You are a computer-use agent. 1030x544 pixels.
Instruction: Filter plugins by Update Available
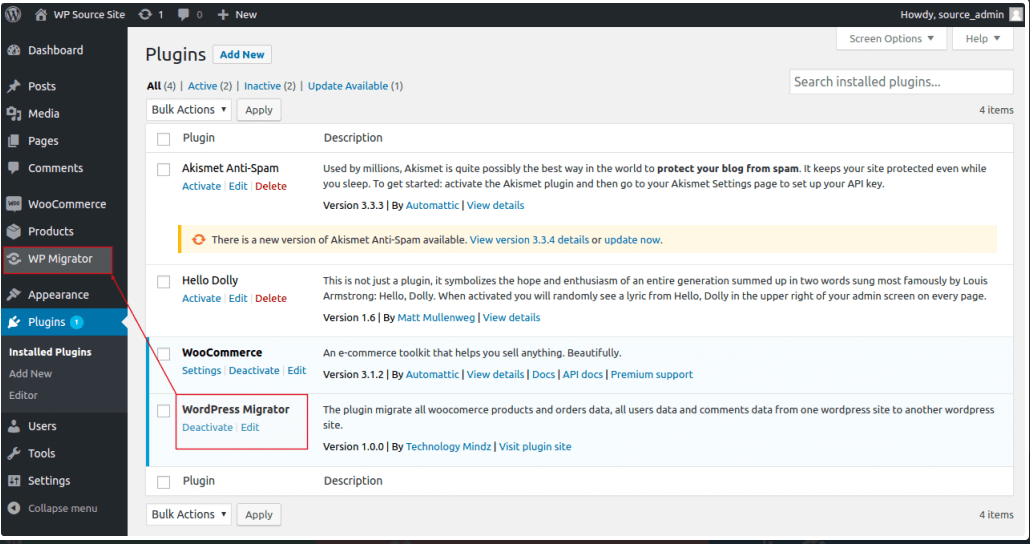[x=348, y=86]
